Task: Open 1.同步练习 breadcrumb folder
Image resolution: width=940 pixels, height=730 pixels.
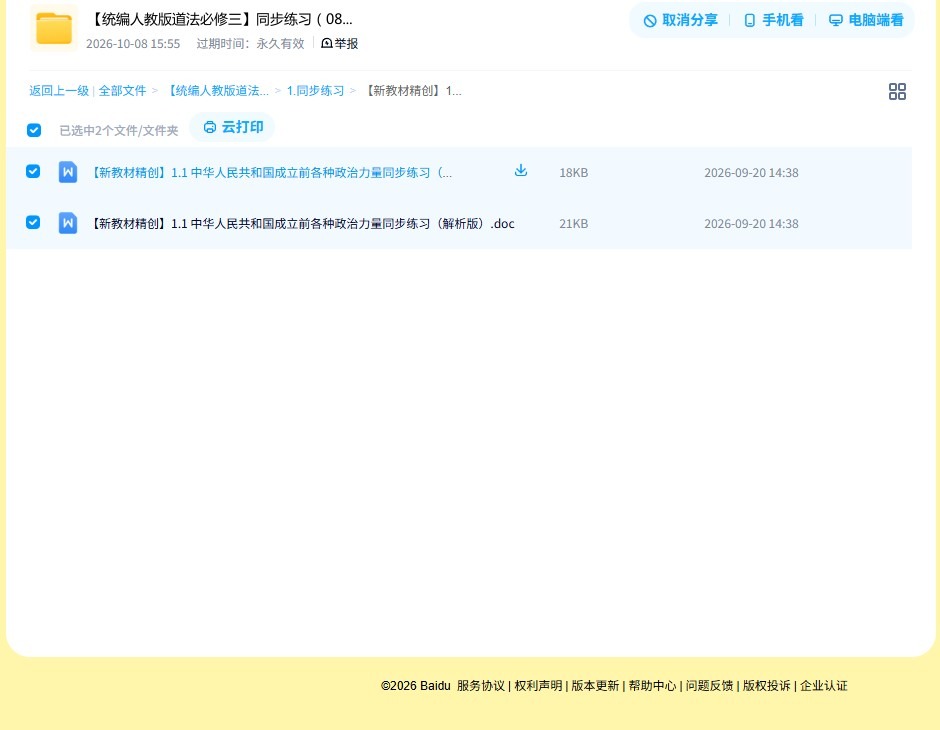Action: (315, 91)
